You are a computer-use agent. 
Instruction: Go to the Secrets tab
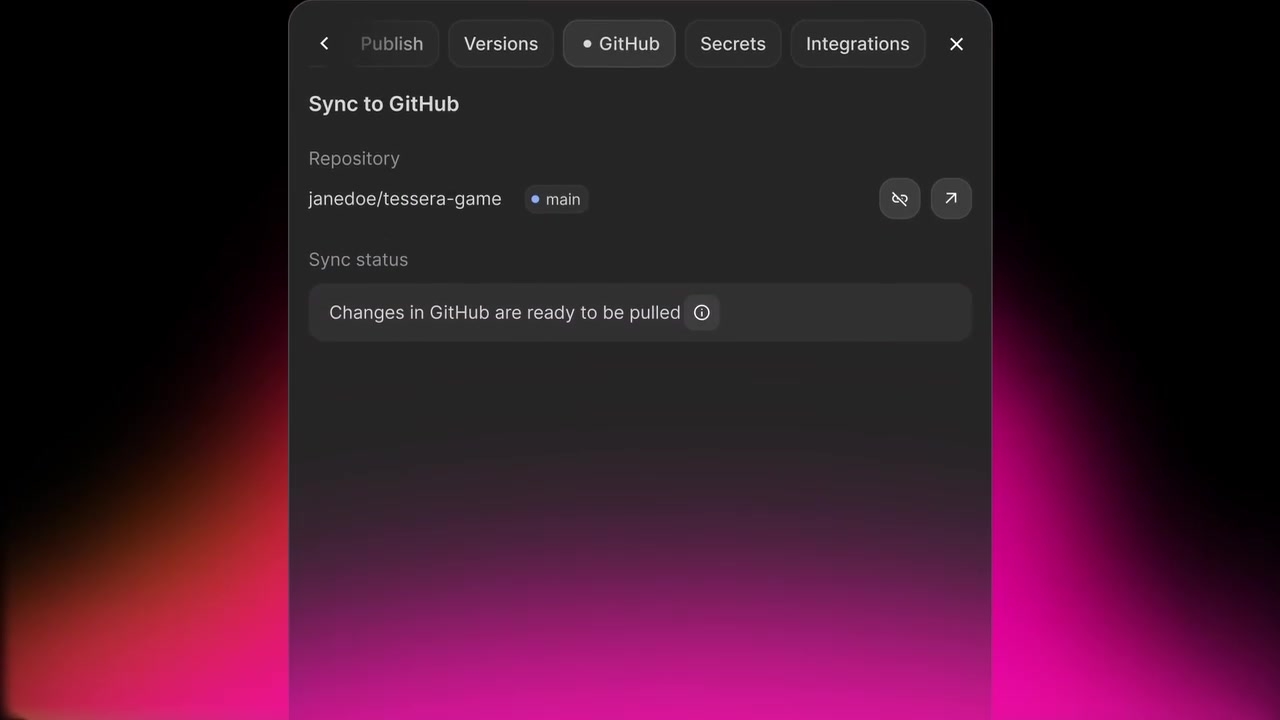tap(733, 44)
